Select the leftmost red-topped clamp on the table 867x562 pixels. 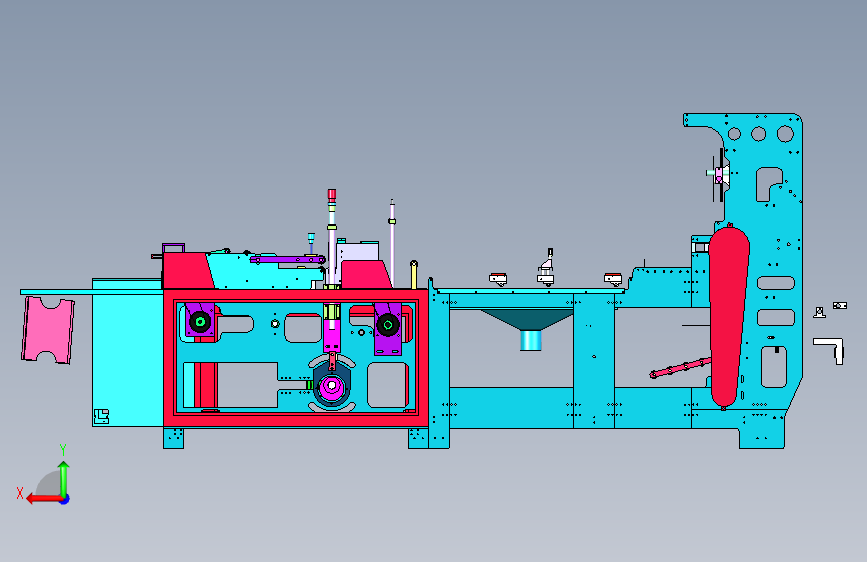498,279
